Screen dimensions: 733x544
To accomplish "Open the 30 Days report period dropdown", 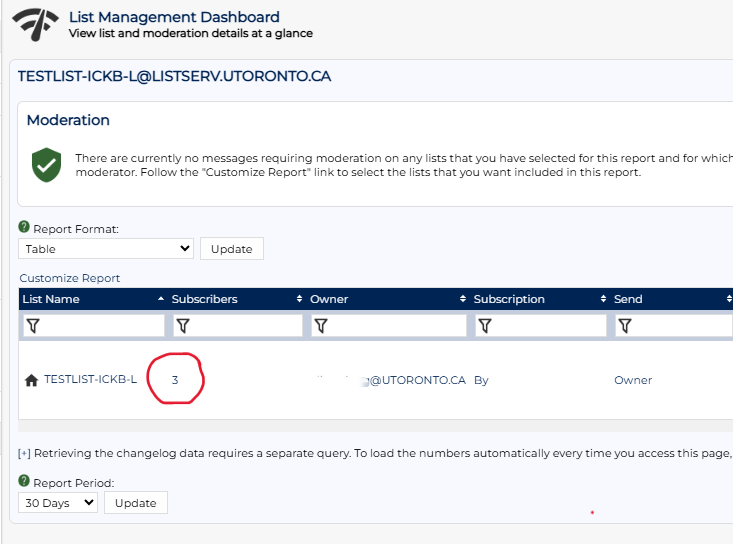I will [58, 503].
